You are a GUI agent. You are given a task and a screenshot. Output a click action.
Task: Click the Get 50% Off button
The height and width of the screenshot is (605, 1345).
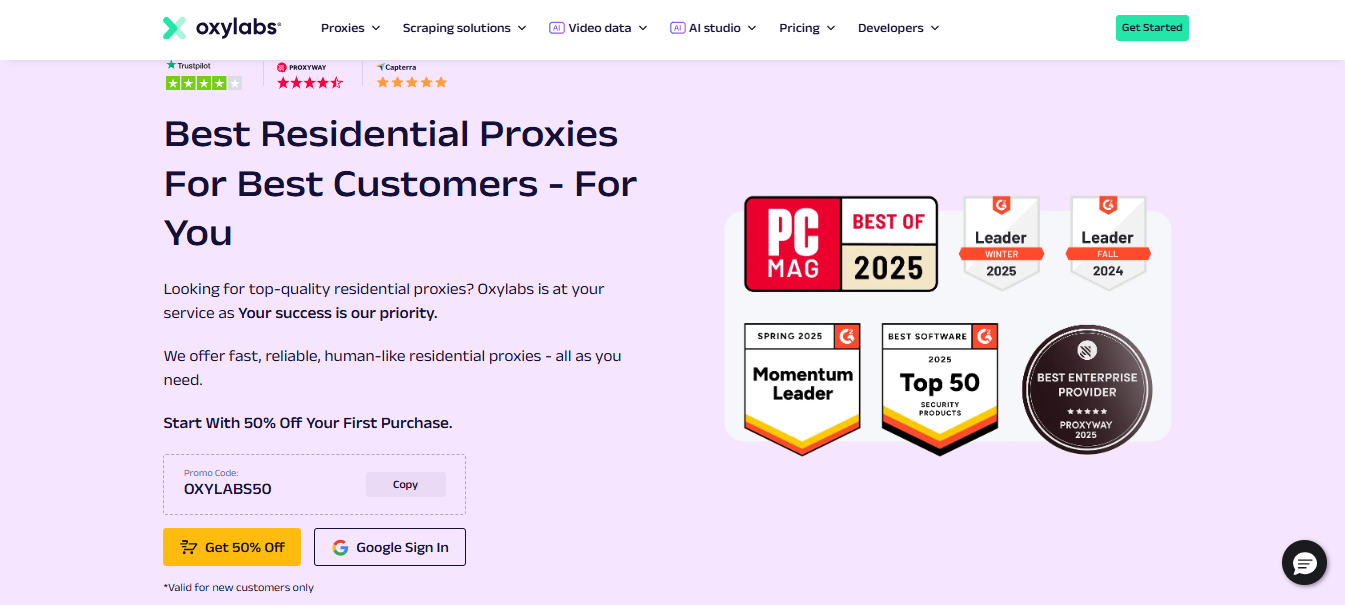pos(232,547)
